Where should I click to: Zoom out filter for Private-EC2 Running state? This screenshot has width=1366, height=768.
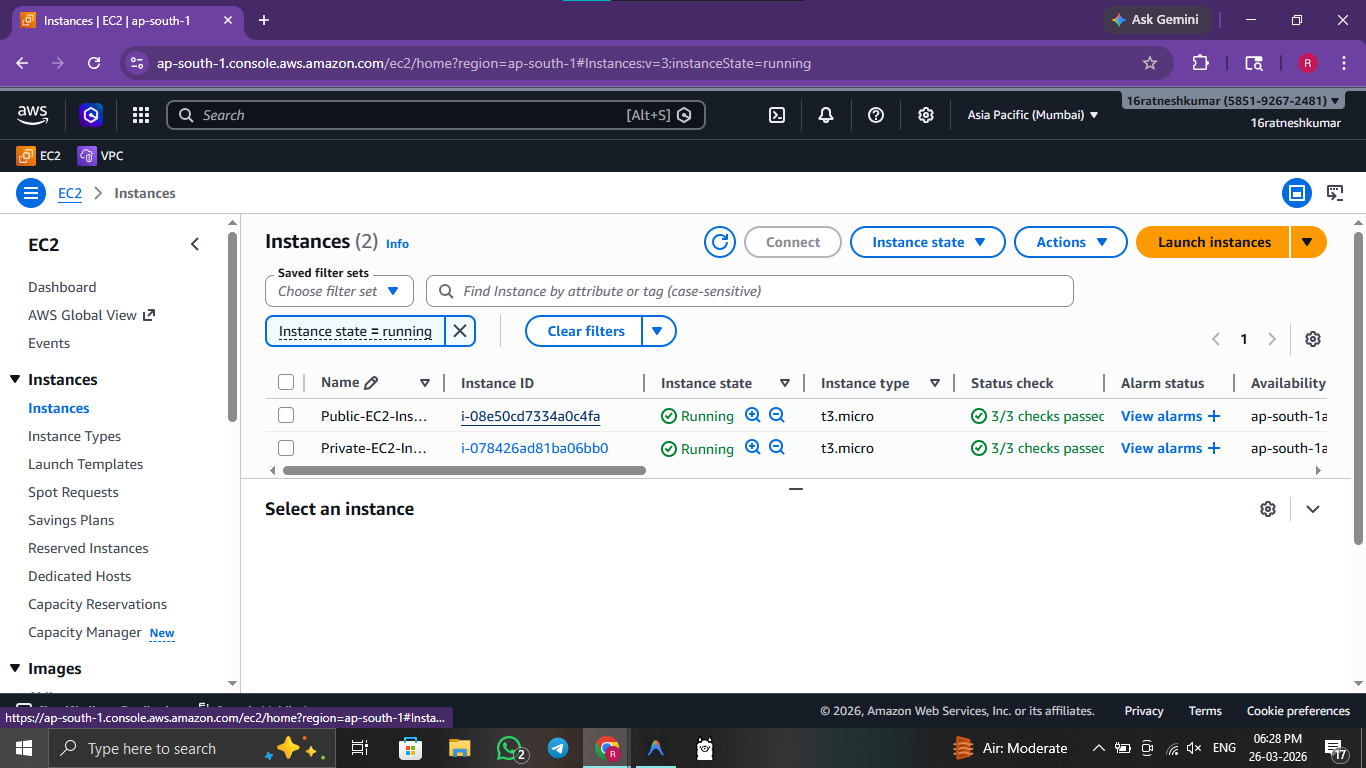pyautogui.click(x=777, y=448)
